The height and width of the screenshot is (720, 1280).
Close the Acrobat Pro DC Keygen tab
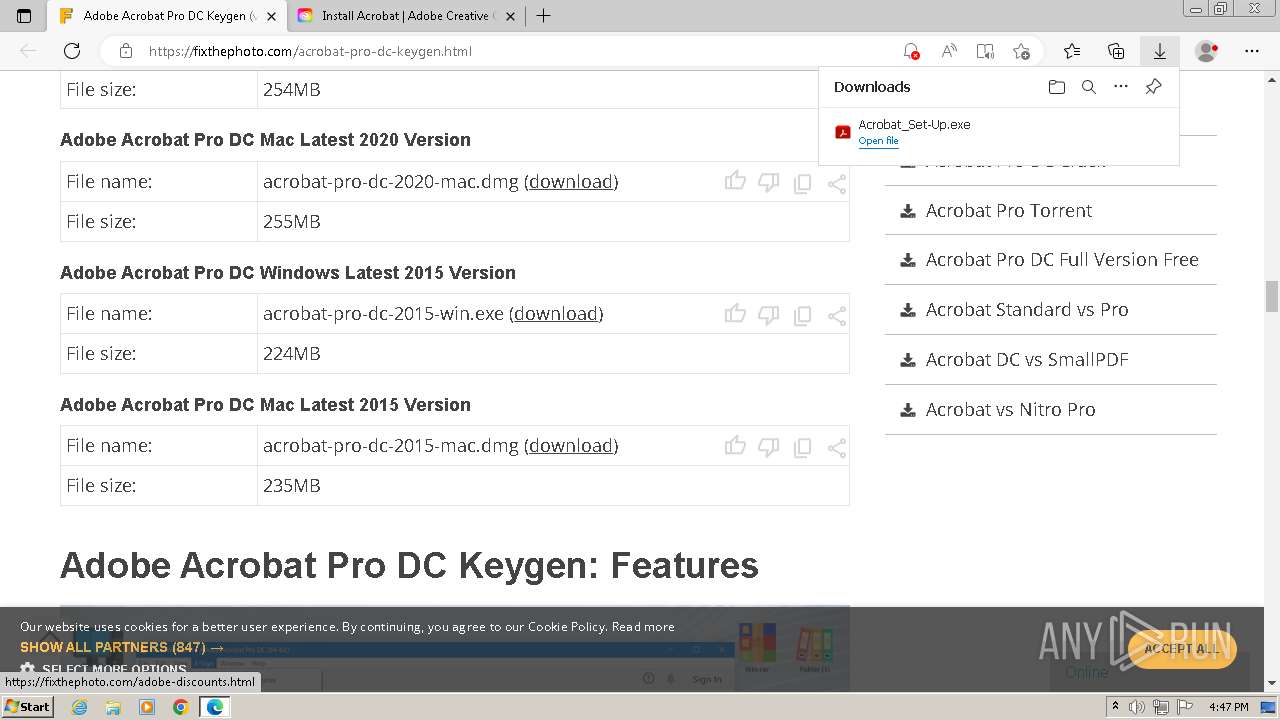tap(271, 16)
